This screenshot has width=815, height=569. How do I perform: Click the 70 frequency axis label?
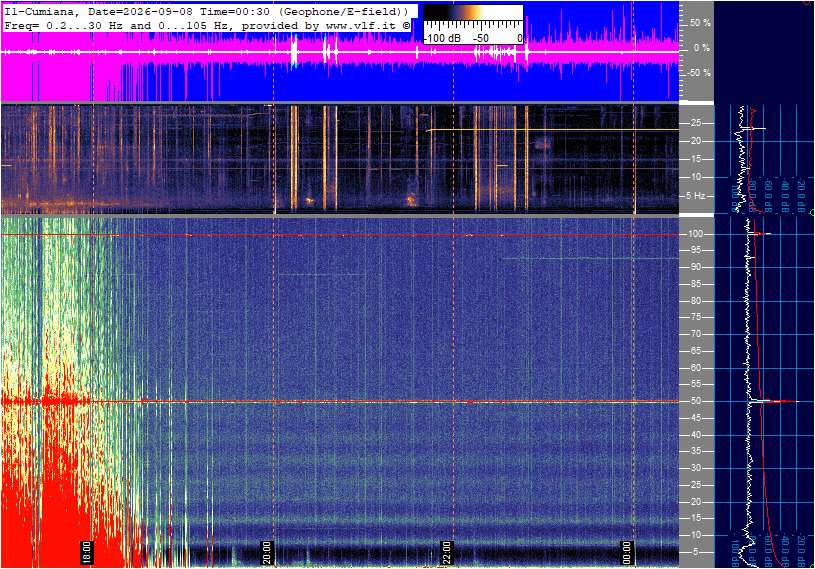point(695,334)
